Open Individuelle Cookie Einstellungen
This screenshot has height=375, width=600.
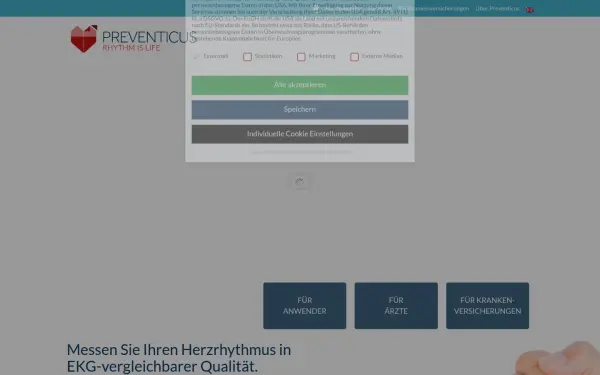click(300, 134)
